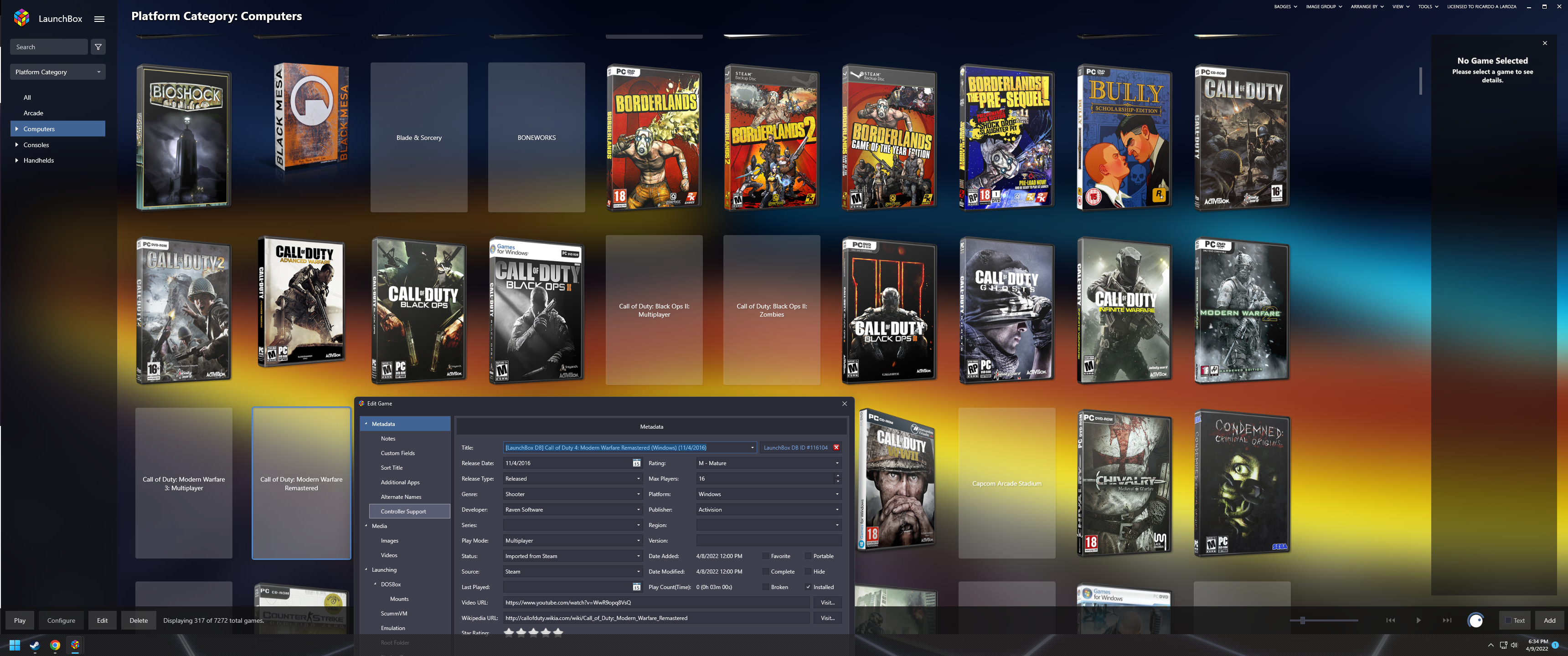Skip to previous track in music controls

click(1390, 621)
